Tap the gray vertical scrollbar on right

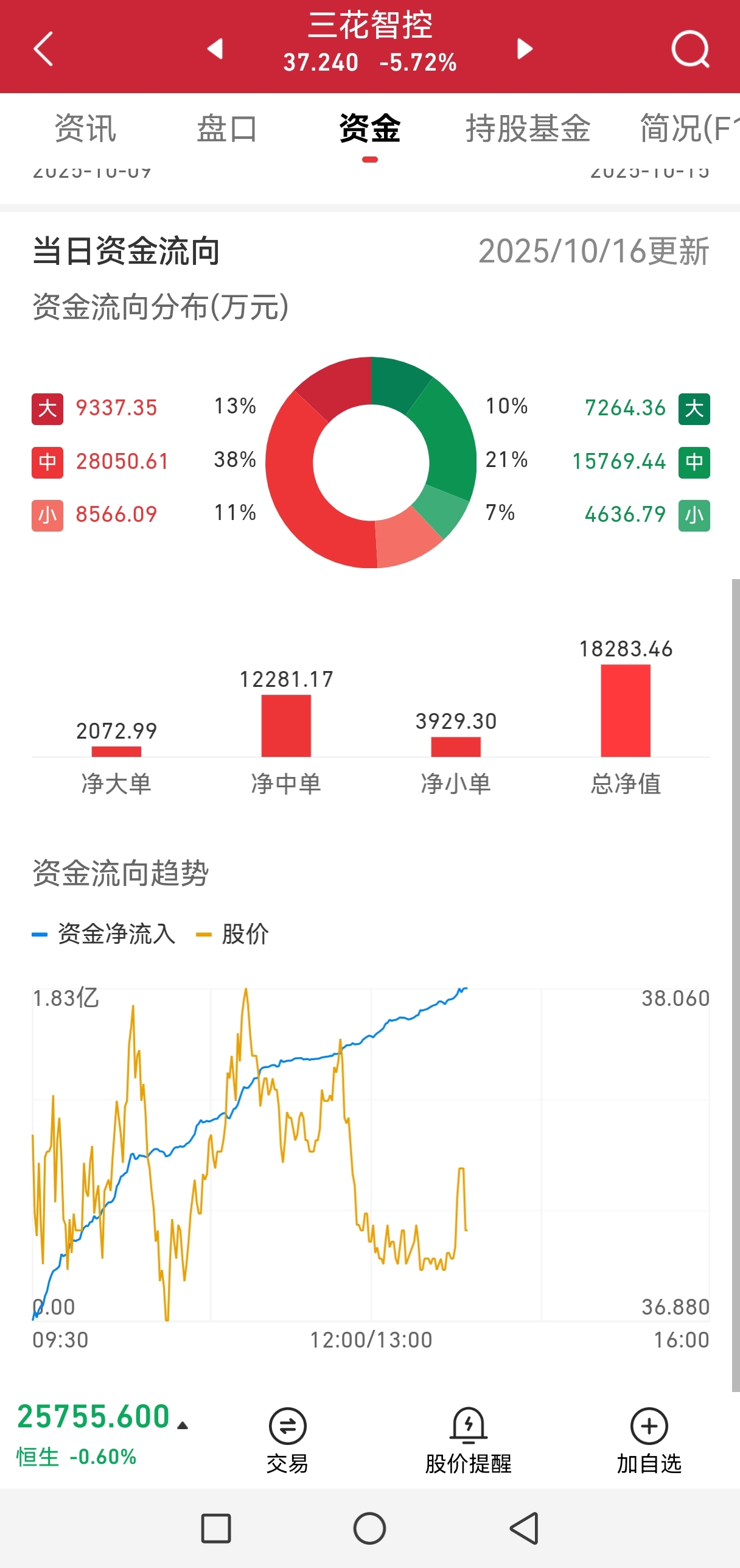[x=736, y=984]
